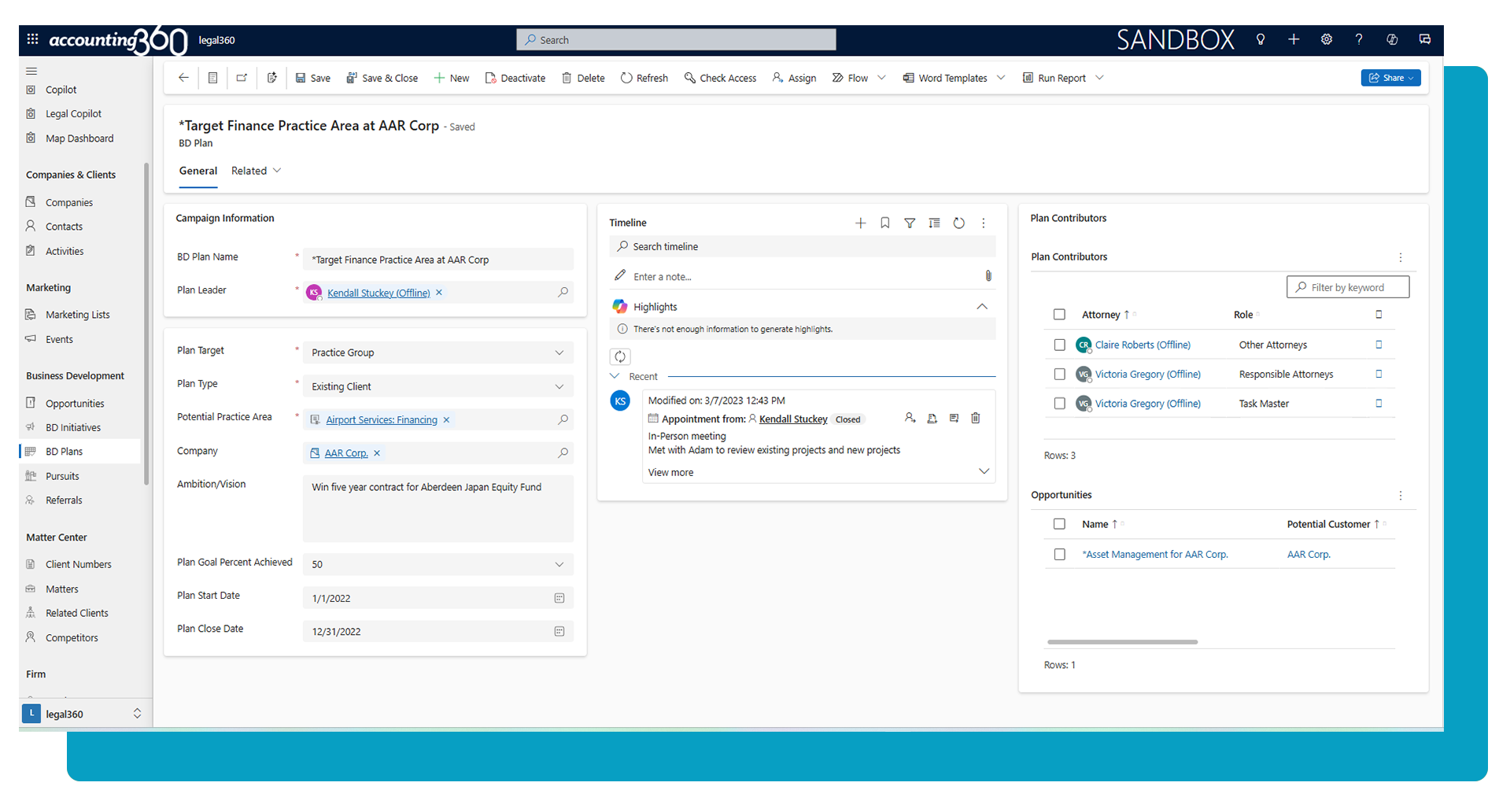This screenshot has height=812, width=1499.
Task: Open the settings gear in top bar
Action: (x=1327, y=39)
